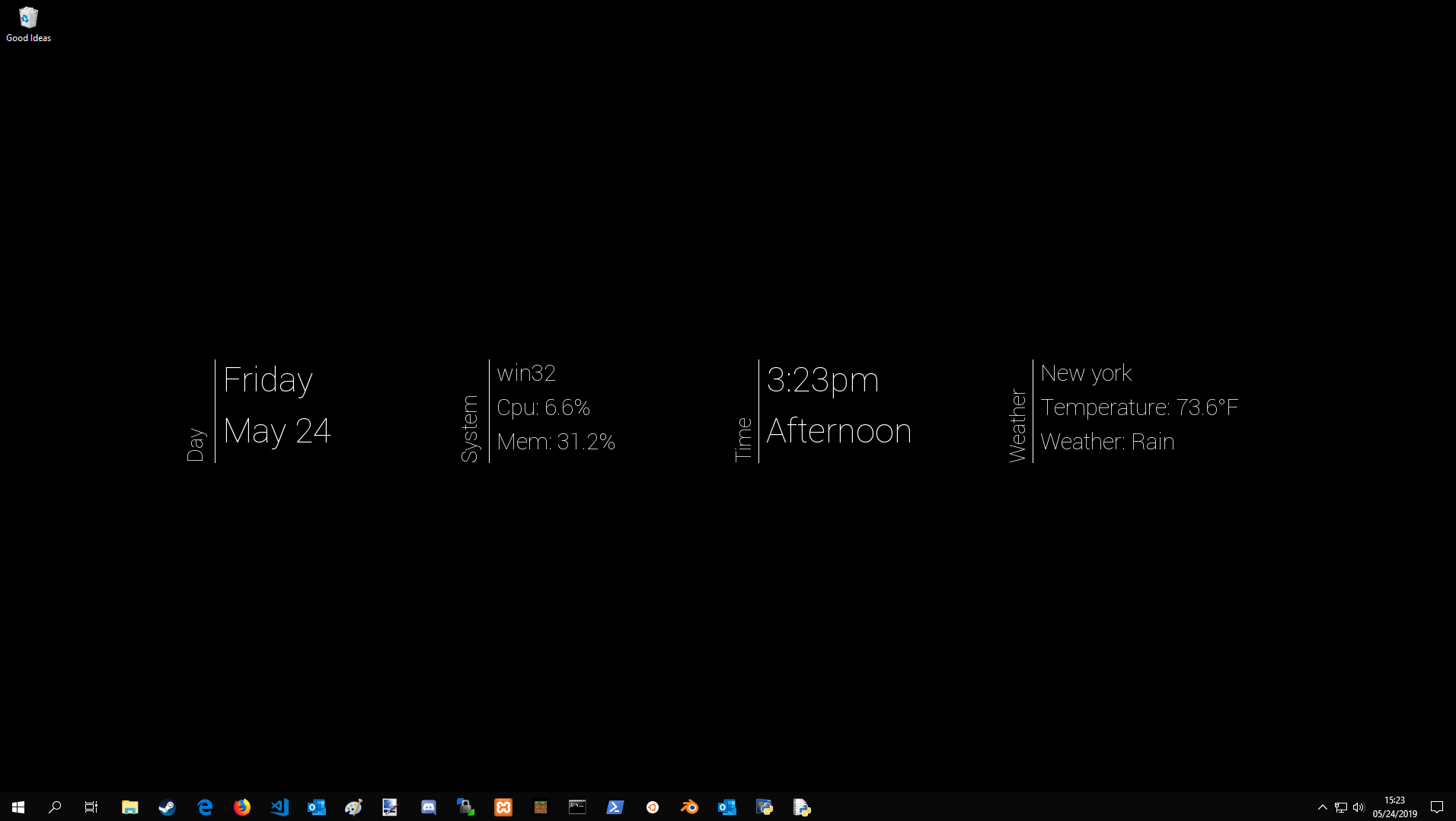This screenshot has height=821, width=1456.
Task: Open the Start menu
Action: (x=18, y=807)
